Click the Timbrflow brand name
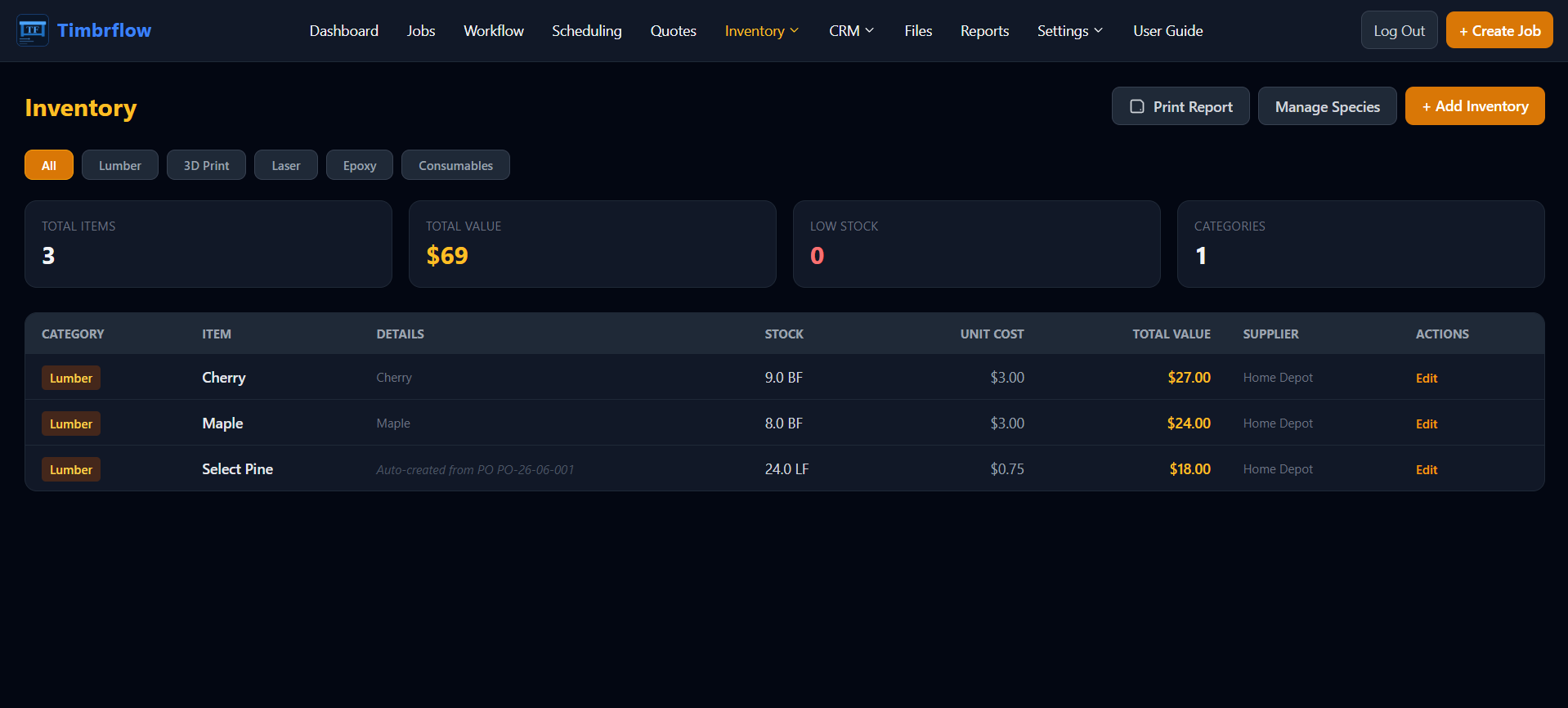 point(104,30)
